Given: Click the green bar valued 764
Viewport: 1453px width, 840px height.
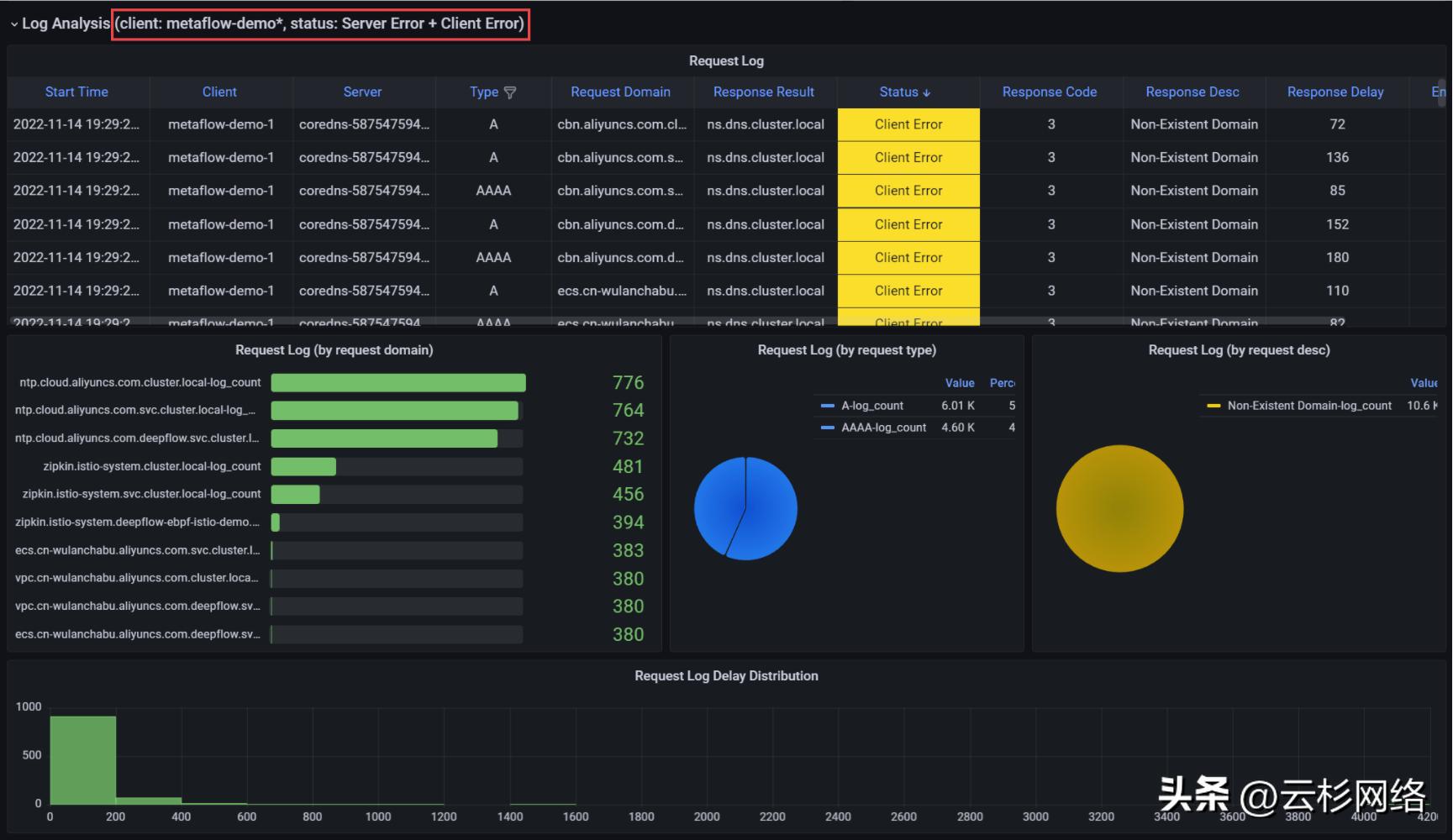Looking at the screenshot, I should click(x=395, y=411).
